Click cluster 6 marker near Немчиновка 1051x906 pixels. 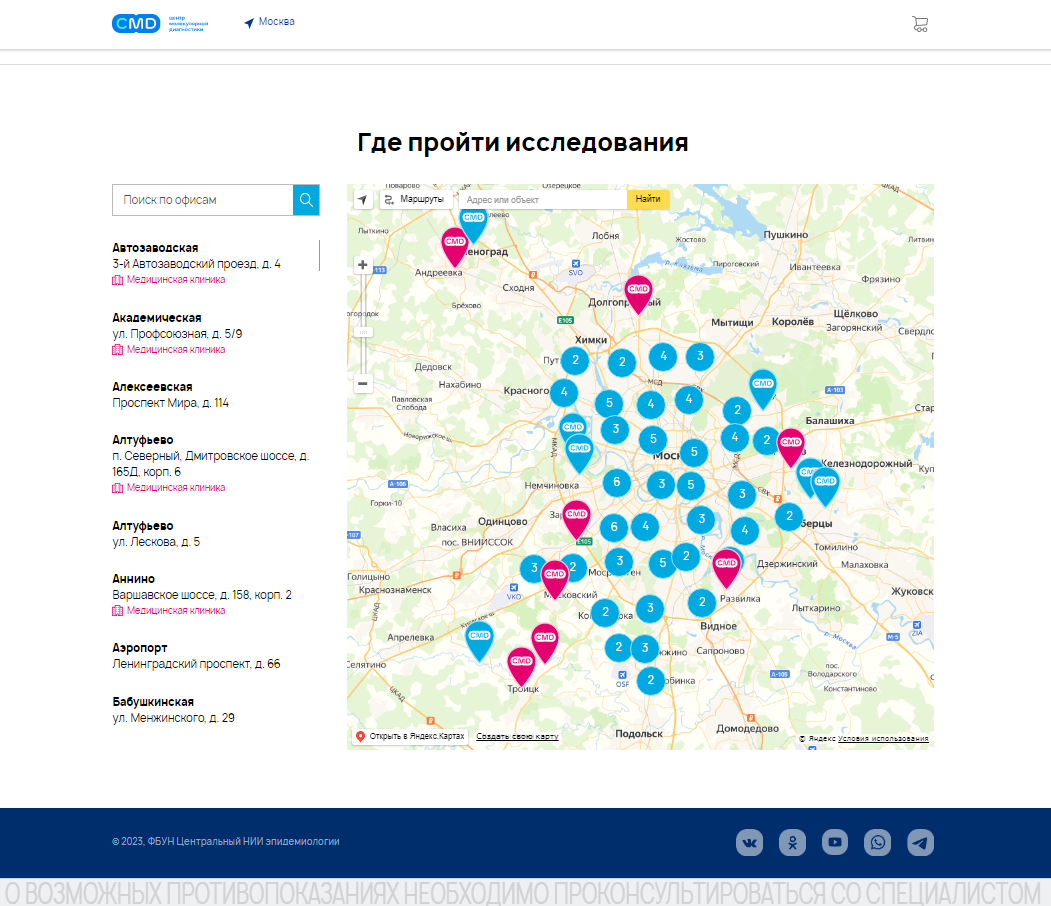click(x=617, y=482)
